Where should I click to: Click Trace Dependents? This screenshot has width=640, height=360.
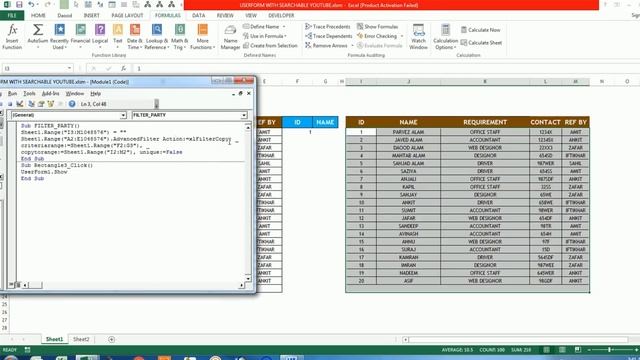tap(329, 36)
